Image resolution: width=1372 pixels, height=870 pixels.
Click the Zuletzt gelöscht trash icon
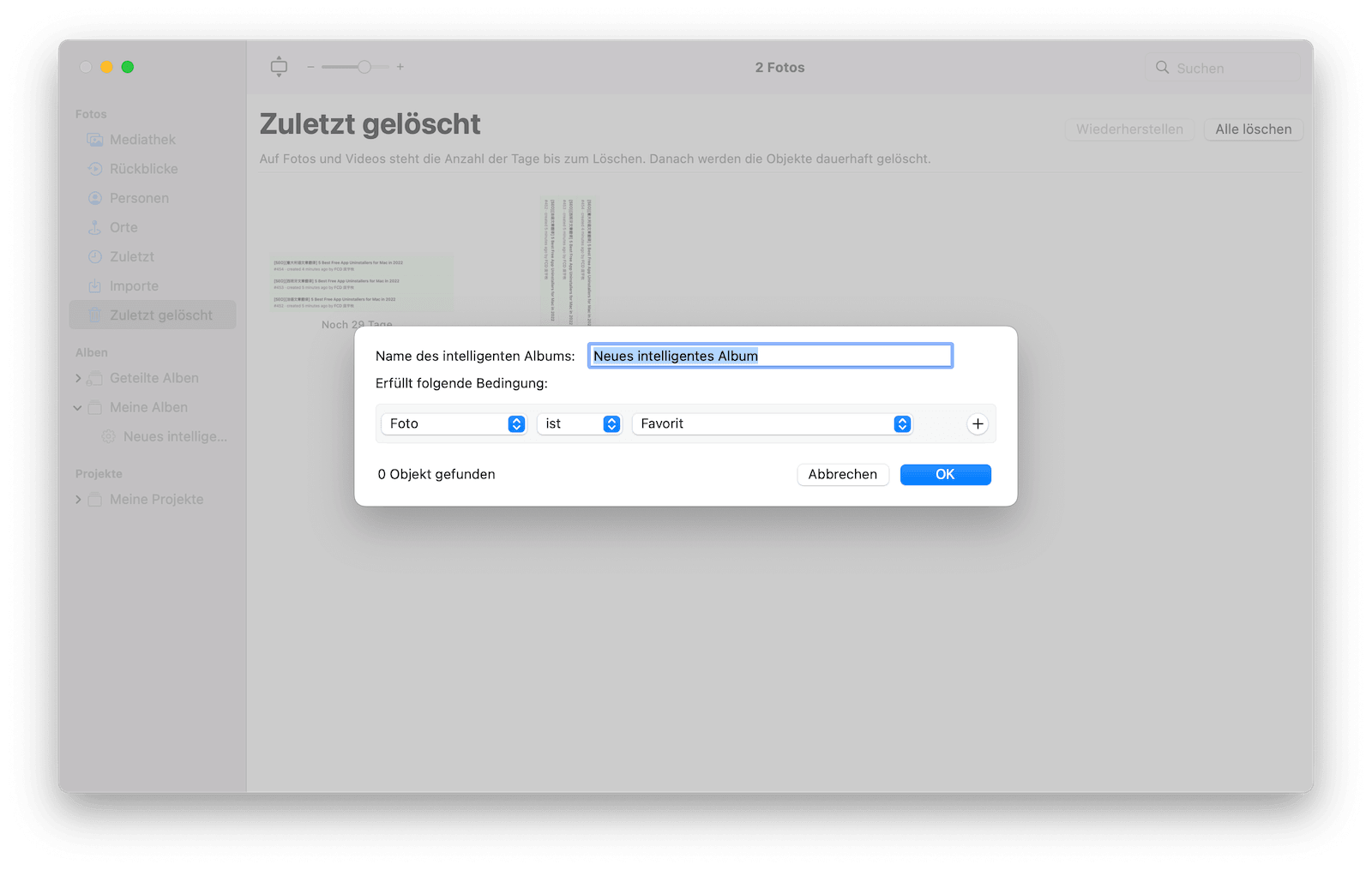95,315
